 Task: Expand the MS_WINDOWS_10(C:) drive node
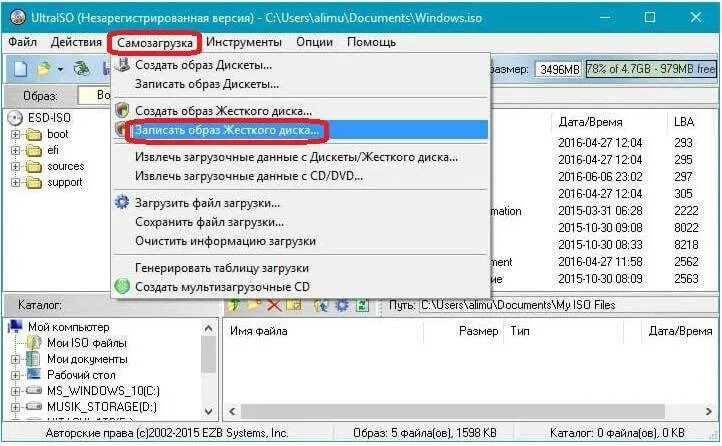coord(15,391)
